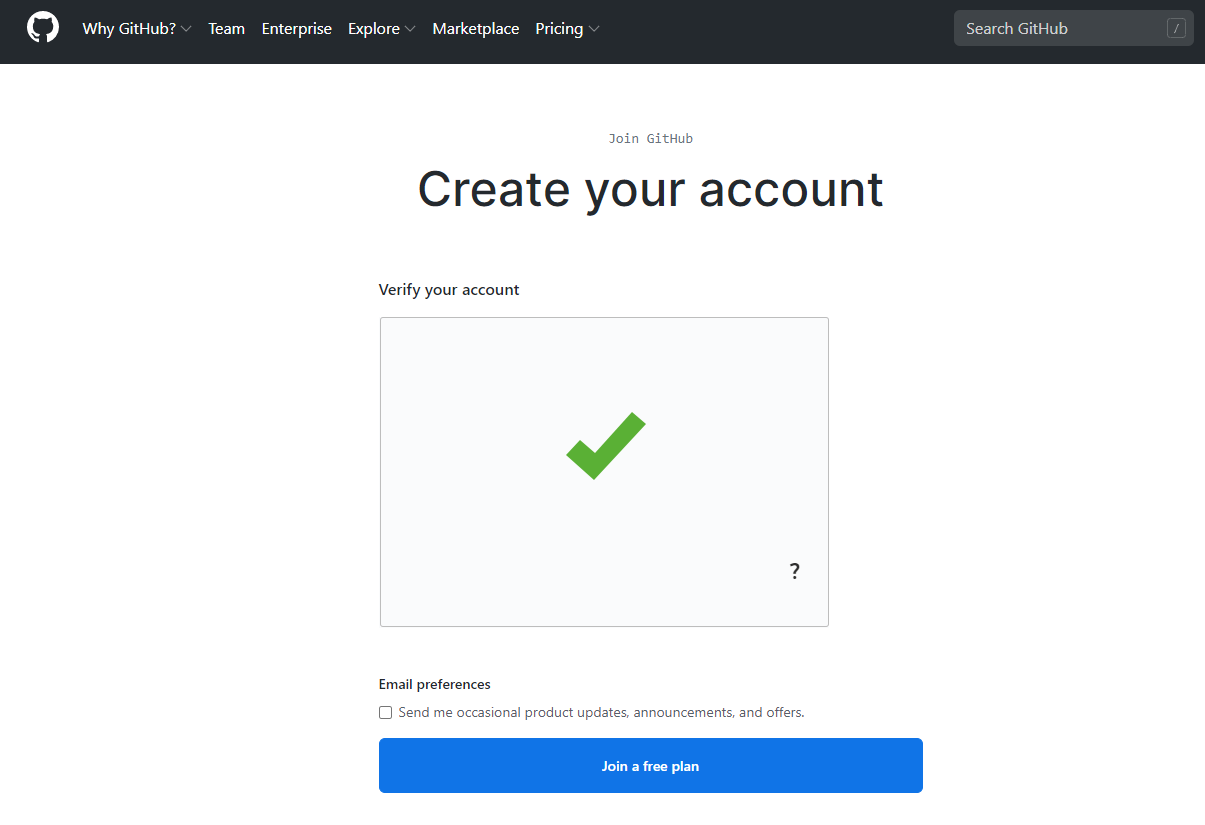Click the green verification checkmark
The height and width of the screenshot is (825, 1205).
pyautogui.click(x=606, y=445)
